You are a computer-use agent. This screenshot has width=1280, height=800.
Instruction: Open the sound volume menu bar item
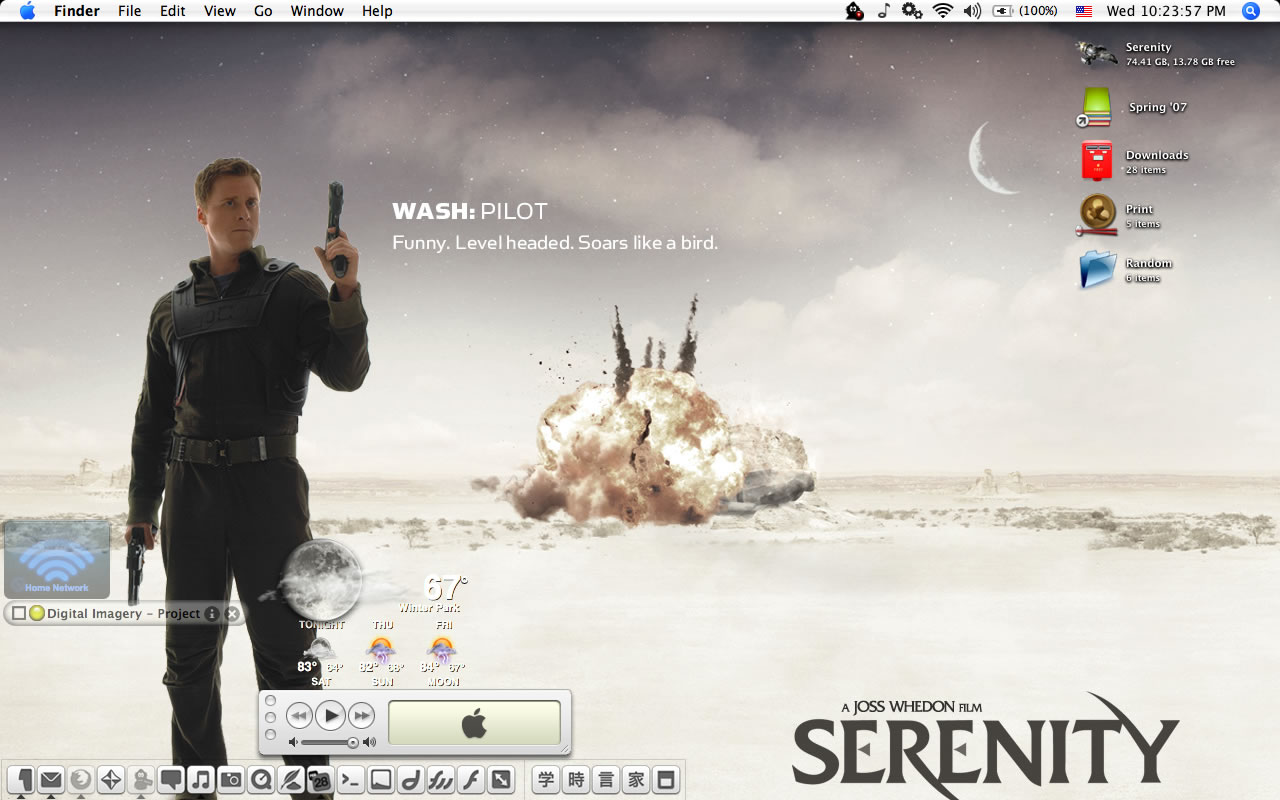[x=972, y=11]
